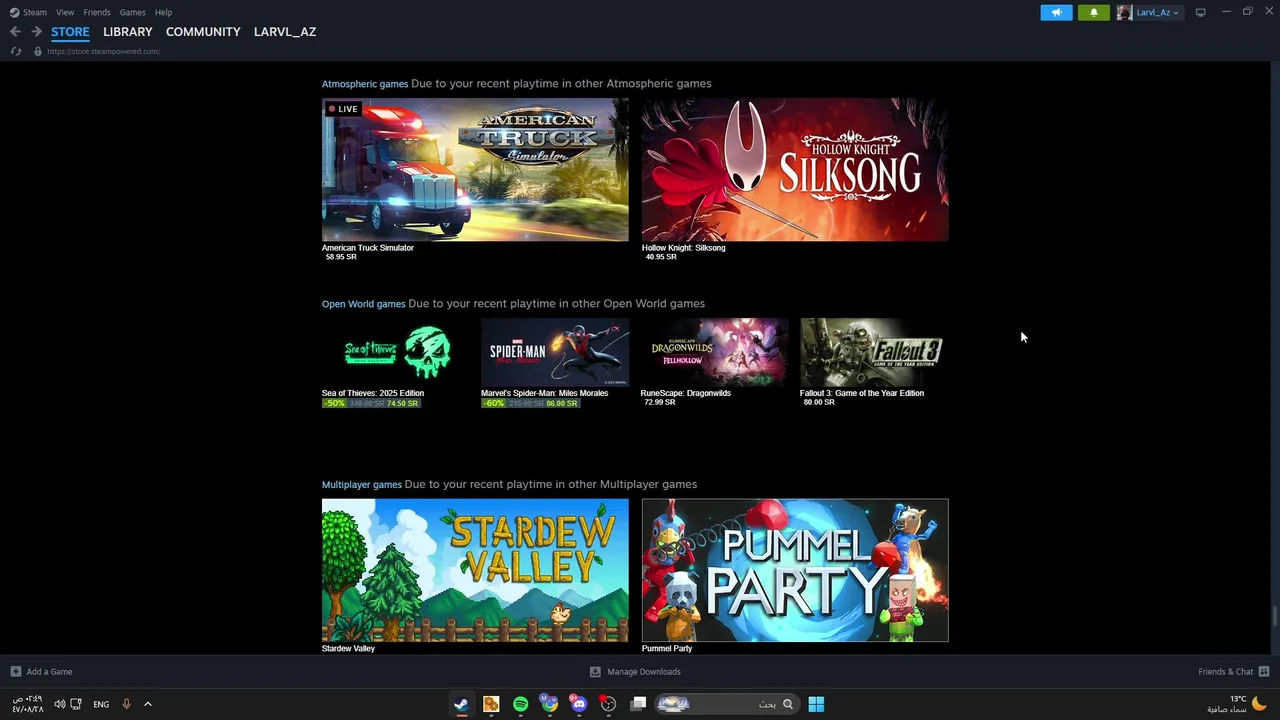Screen dimensions: 1280x720
Task: Open the announcements megaphone button
Action: tap(1056, 12)
